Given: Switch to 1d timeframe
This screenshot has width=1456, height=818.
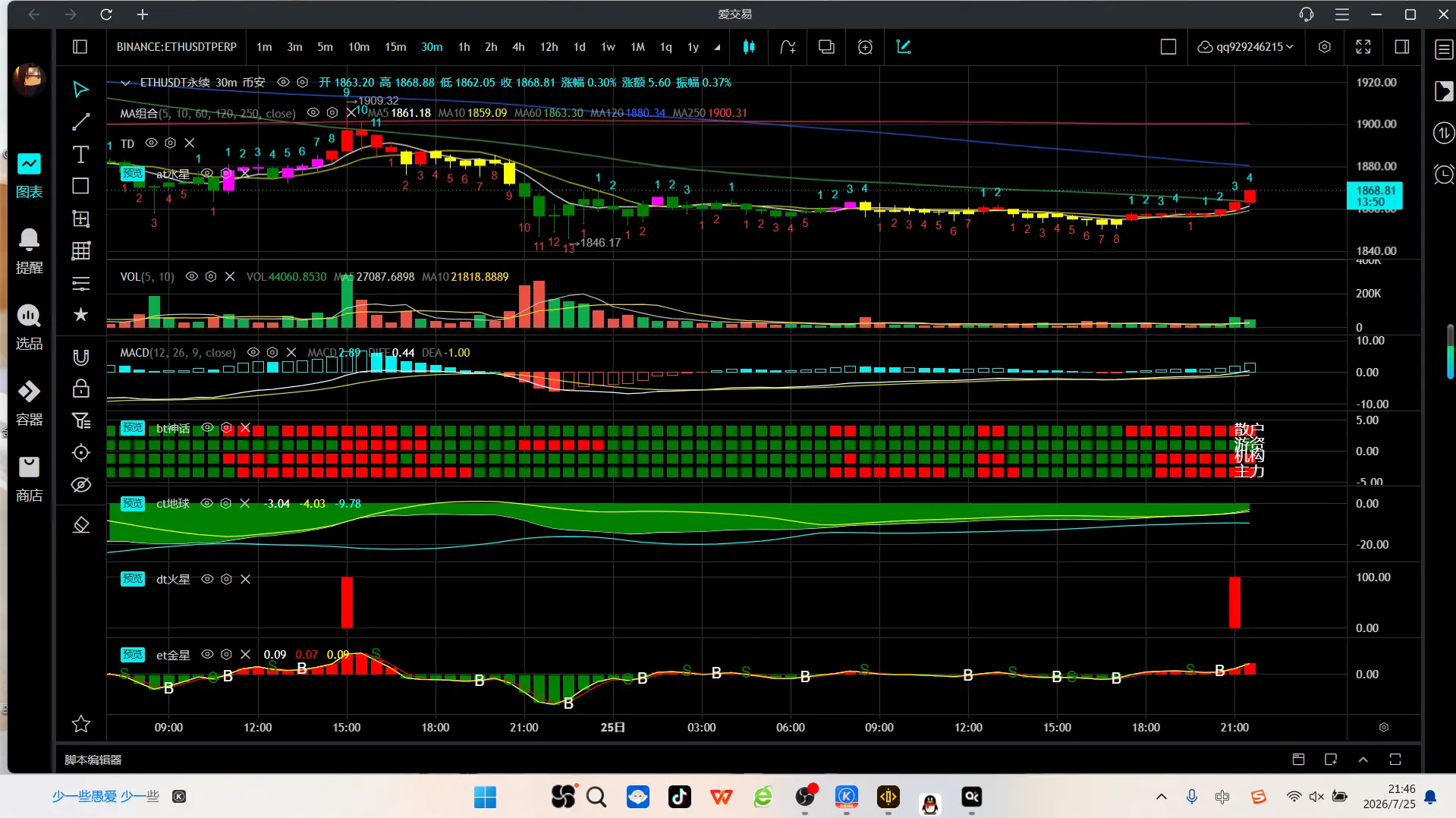Looking at the screenshot, I should tap(580, 47).
